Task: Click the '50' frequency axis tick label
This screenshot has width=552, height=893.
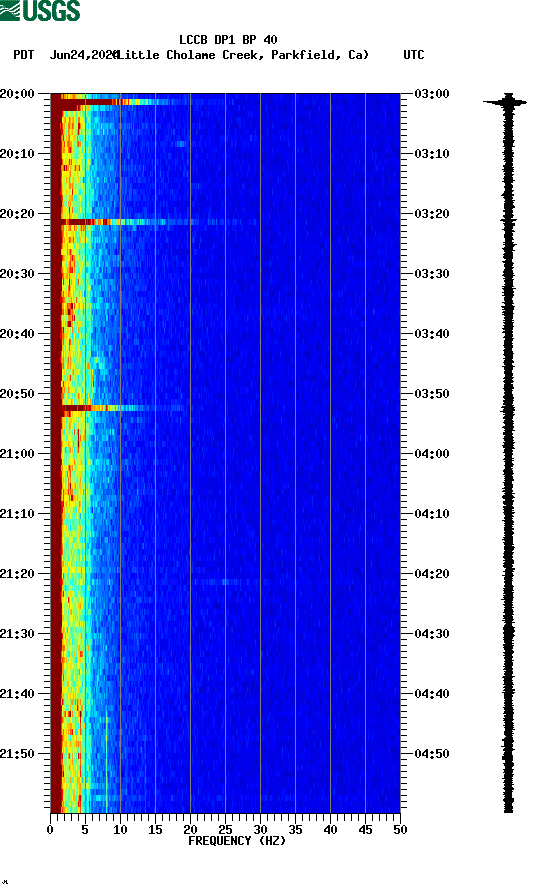Action: (x=400, y=830)
